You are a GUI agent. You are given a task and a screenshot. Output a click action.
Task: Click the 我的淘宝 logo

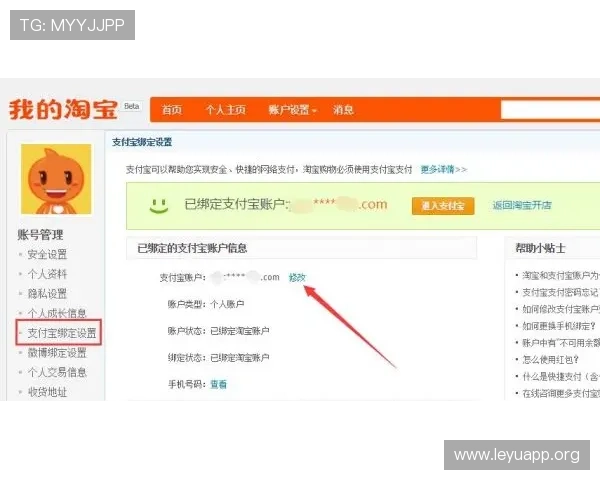pyautogui.click(x=63, y=110)
